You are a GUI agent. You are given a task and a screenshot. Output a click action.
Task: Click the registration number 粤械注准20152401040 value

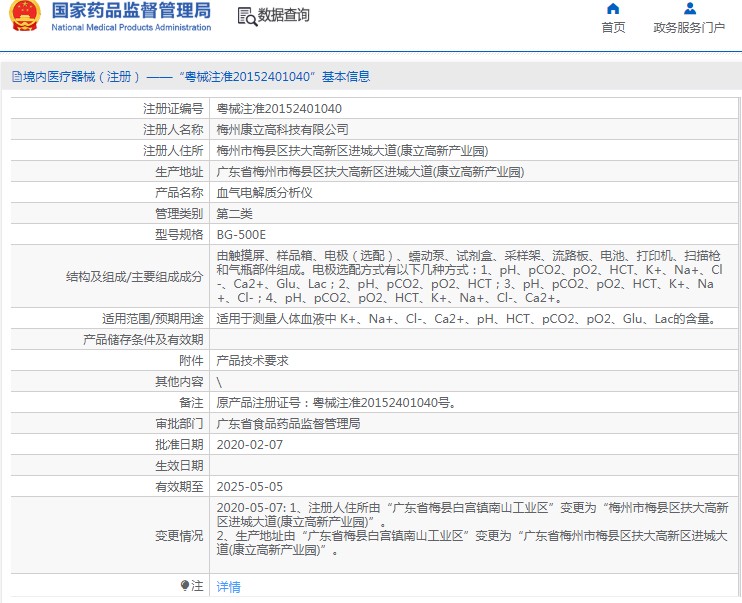pos(279,109)
